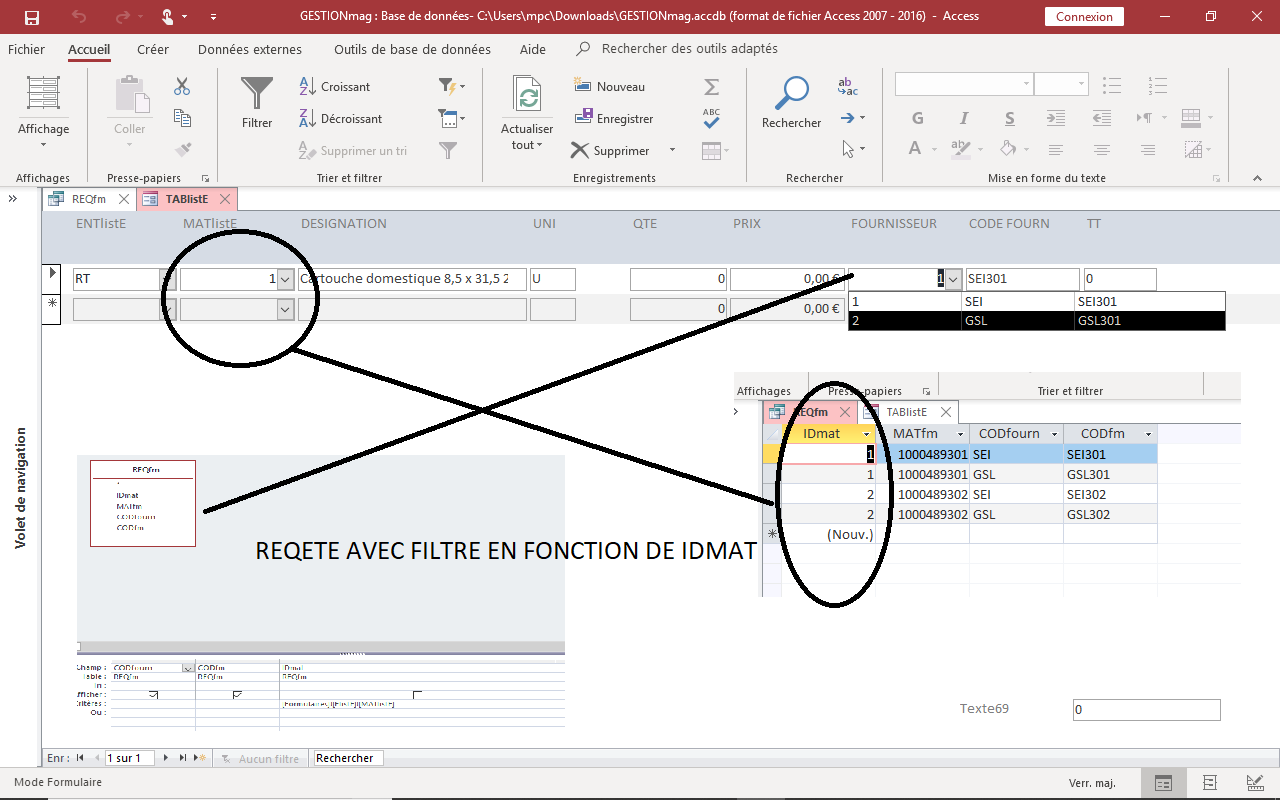Save with the title bar disk icon
The height and width of the screenshot is (800, 1280).
[x=31, y=17]
